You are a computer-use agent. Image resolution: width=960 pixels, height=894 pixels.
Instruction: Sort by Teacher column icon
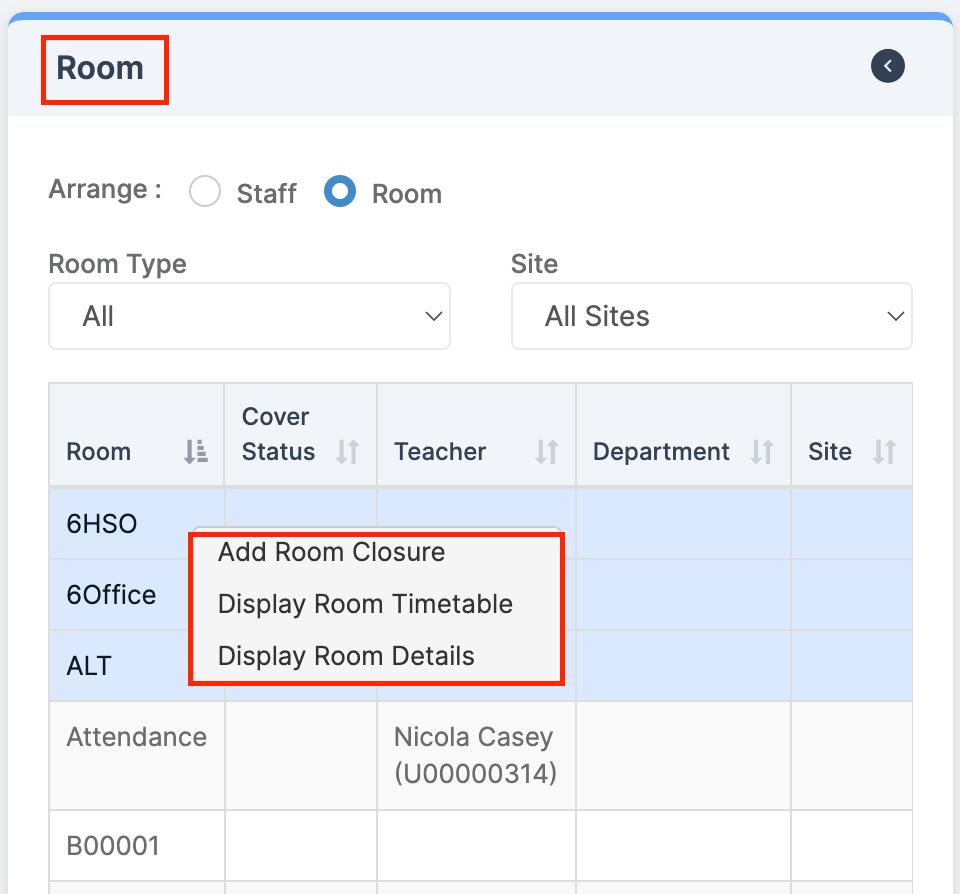tap(546, 452)
